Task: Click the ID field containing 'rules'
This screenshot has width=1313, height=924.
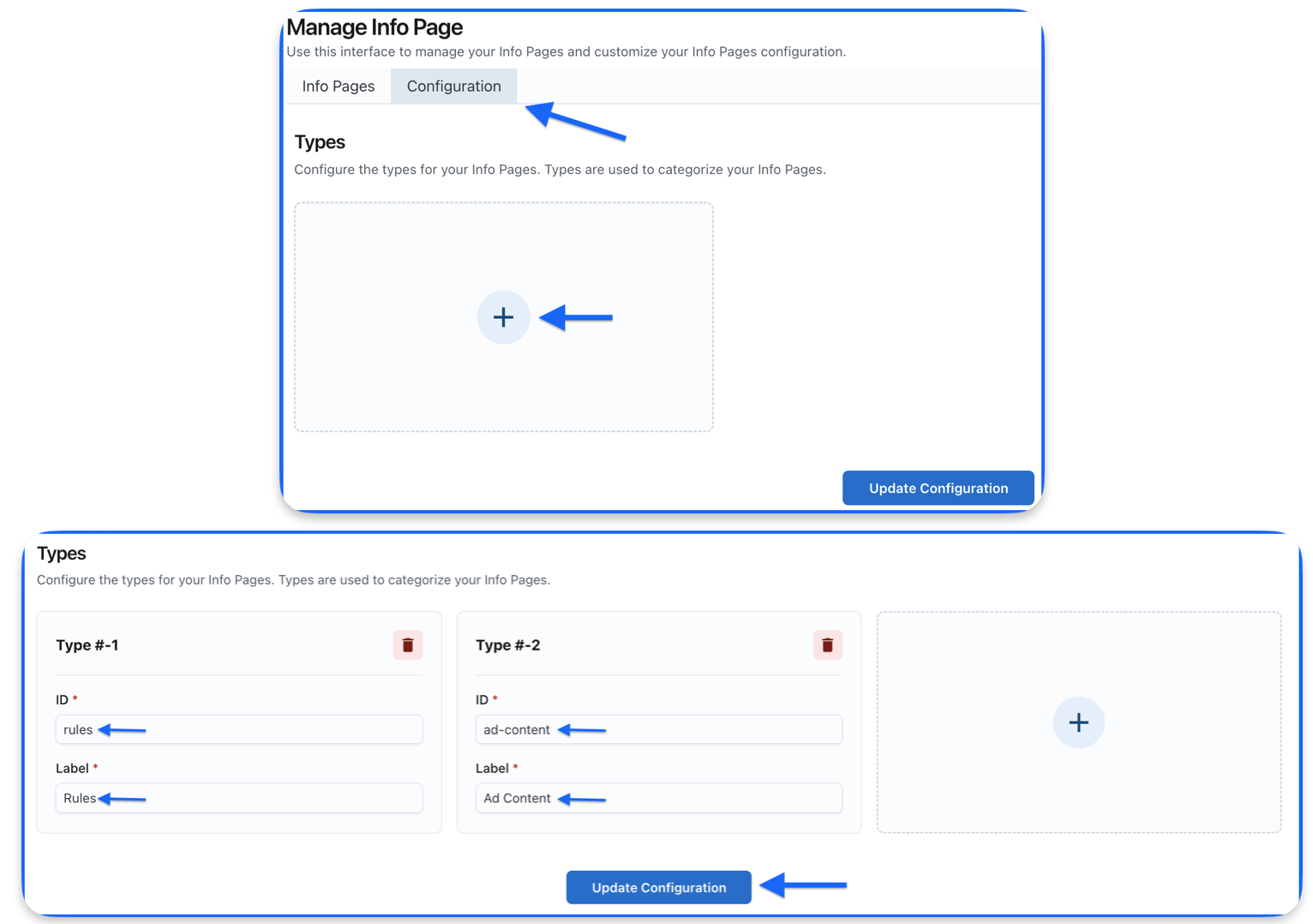Action: coord(239,729)
